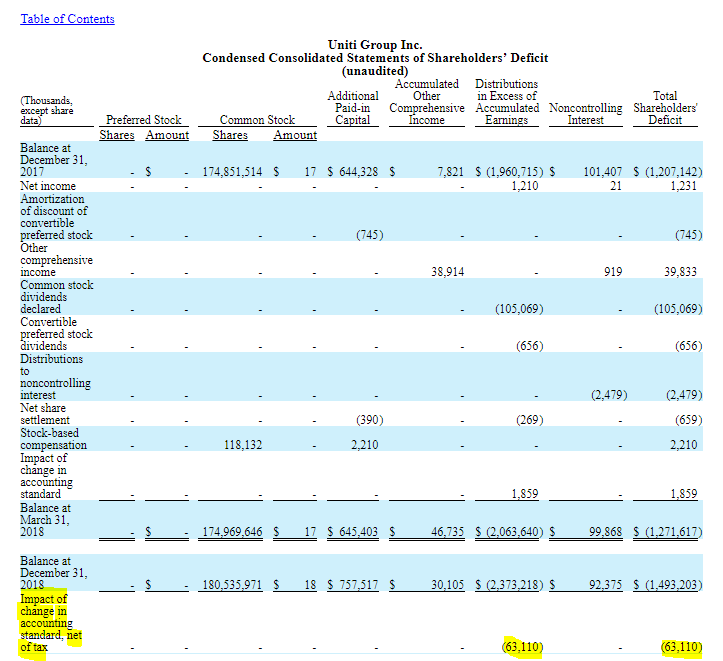Click the 'Net share settlement' row label
Image resolution: width=723 pixels, height=661 pixels.
[45, 414]
